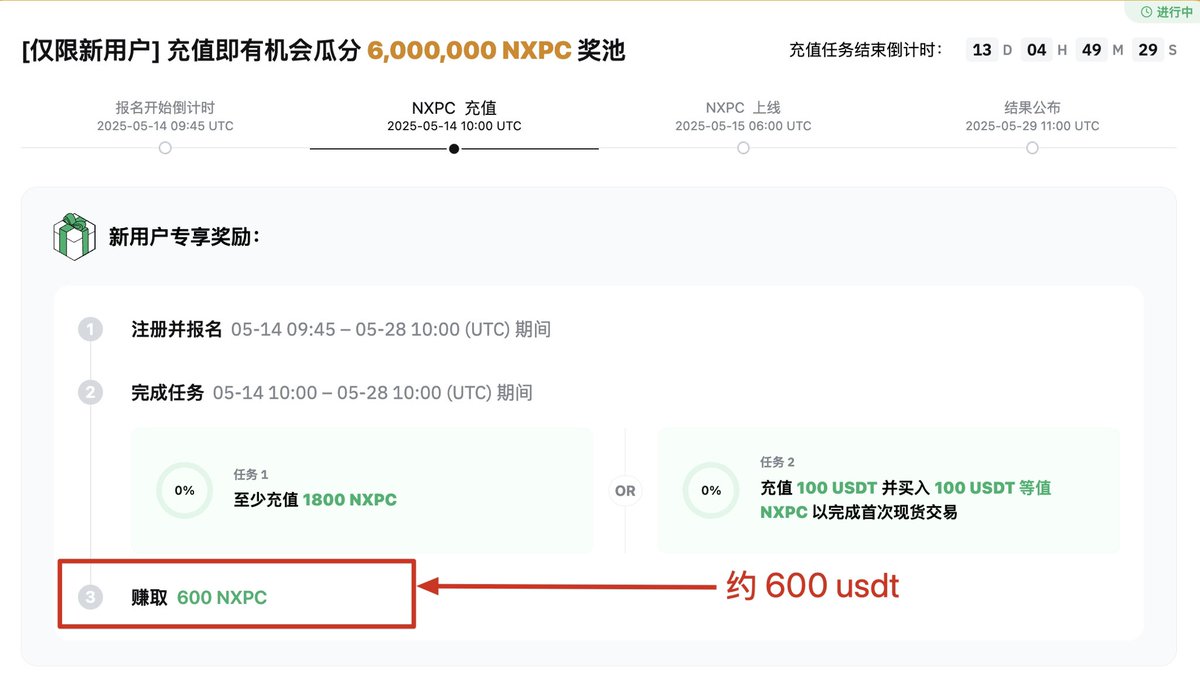Screen dimensions: 1200x686
Task: Open the 结果公布 stage label
Action: click(x=1032, y=108)
